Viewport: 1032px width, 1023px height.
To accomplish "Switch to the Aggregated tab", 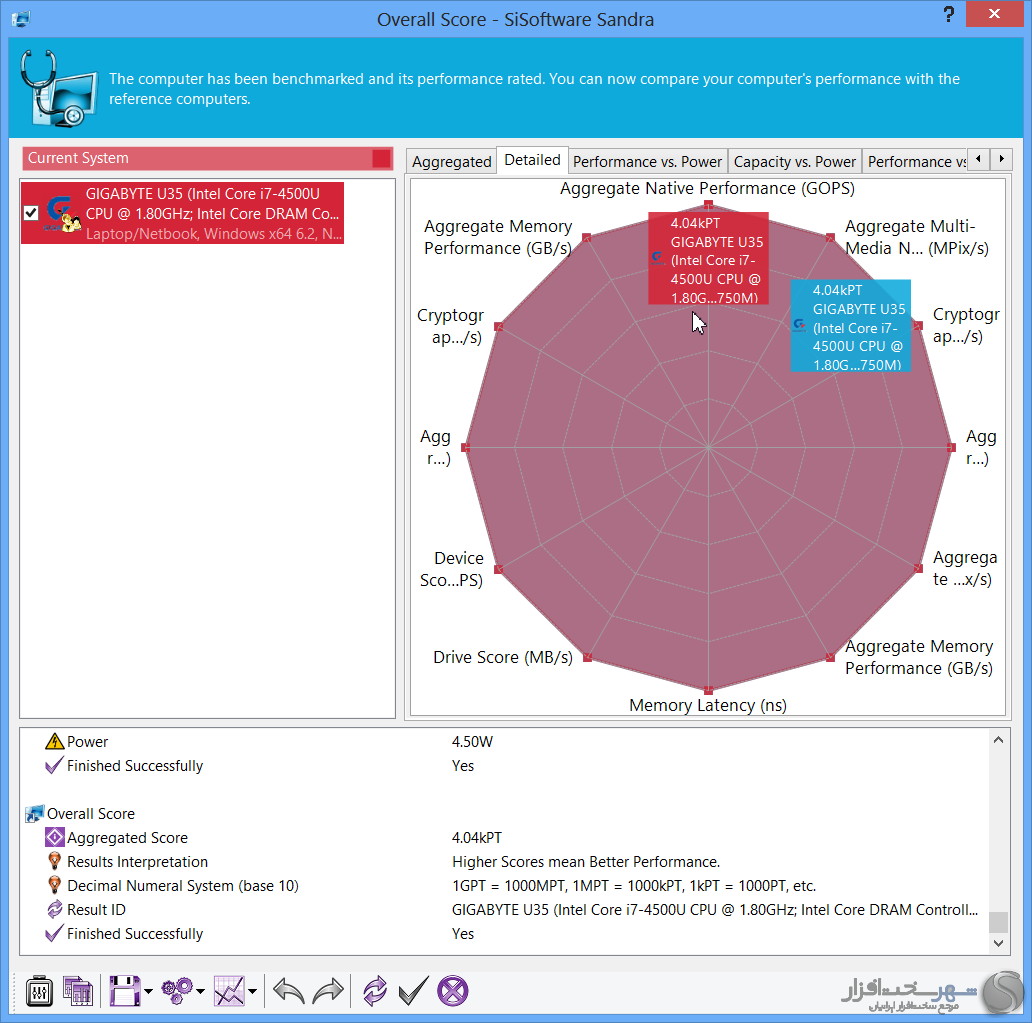I will click(452, 161).
